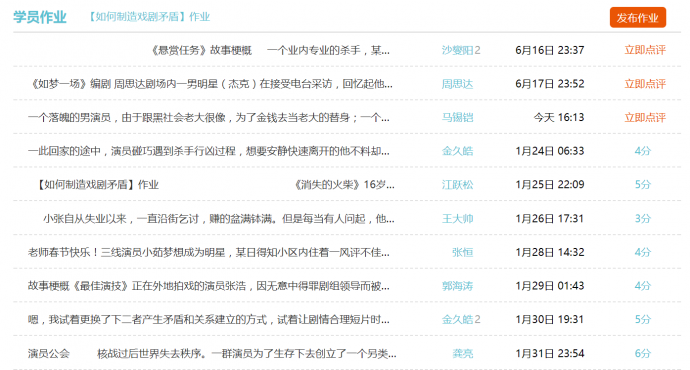Open homework starting 一此回家的途中
The width and height of the screenshot is (690, 370).
209,151
